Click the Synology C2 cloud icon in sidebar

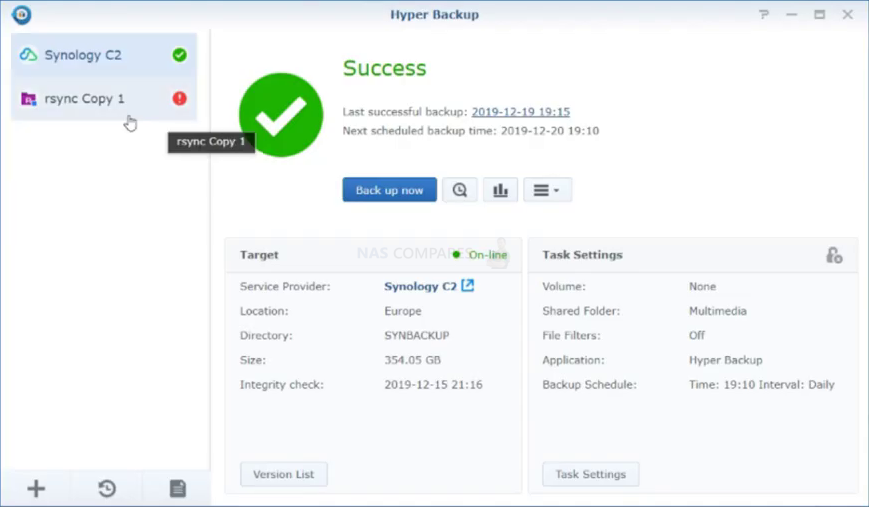(28, 55)
